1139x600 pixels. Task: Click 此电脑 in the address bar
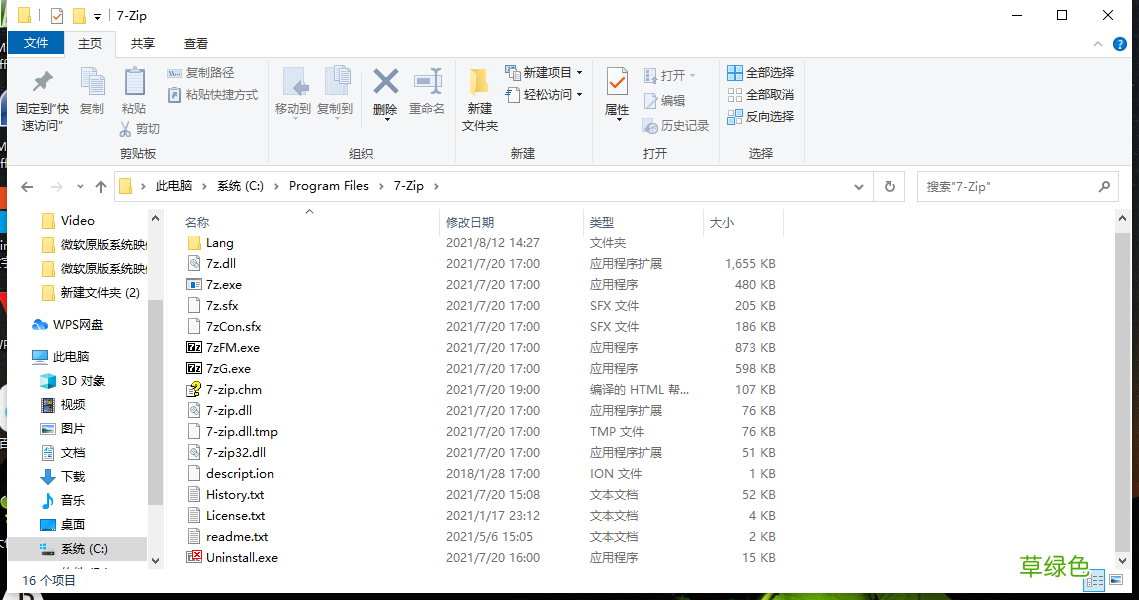pyautogui.click(x=174, y=186)
